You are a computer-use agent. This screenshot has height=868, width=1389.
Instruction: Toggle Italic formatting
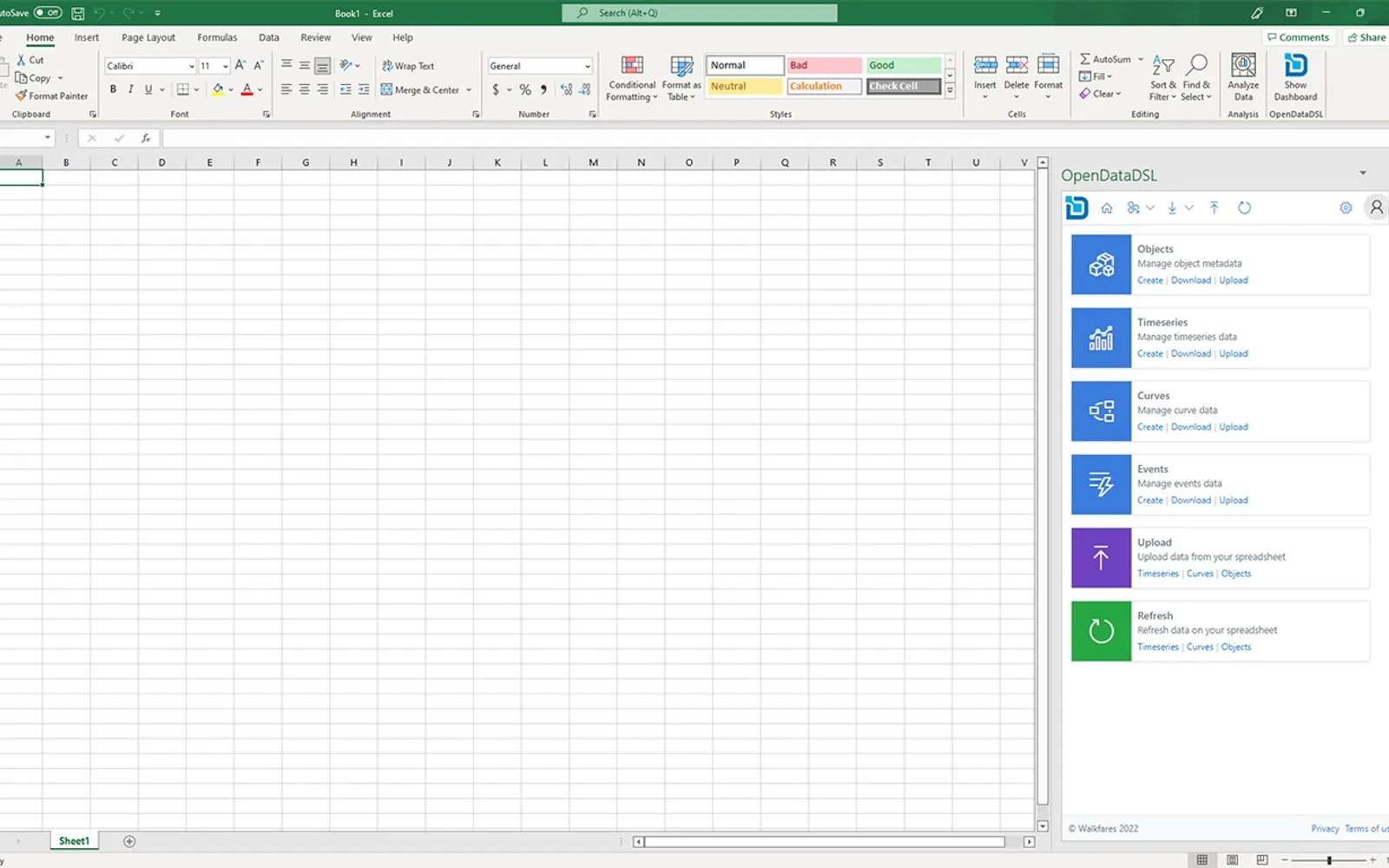point(130,89)
